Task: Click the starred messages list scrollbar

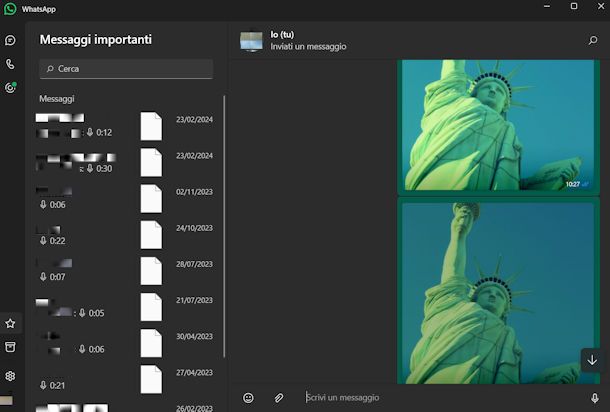Action: pos(224,226)
